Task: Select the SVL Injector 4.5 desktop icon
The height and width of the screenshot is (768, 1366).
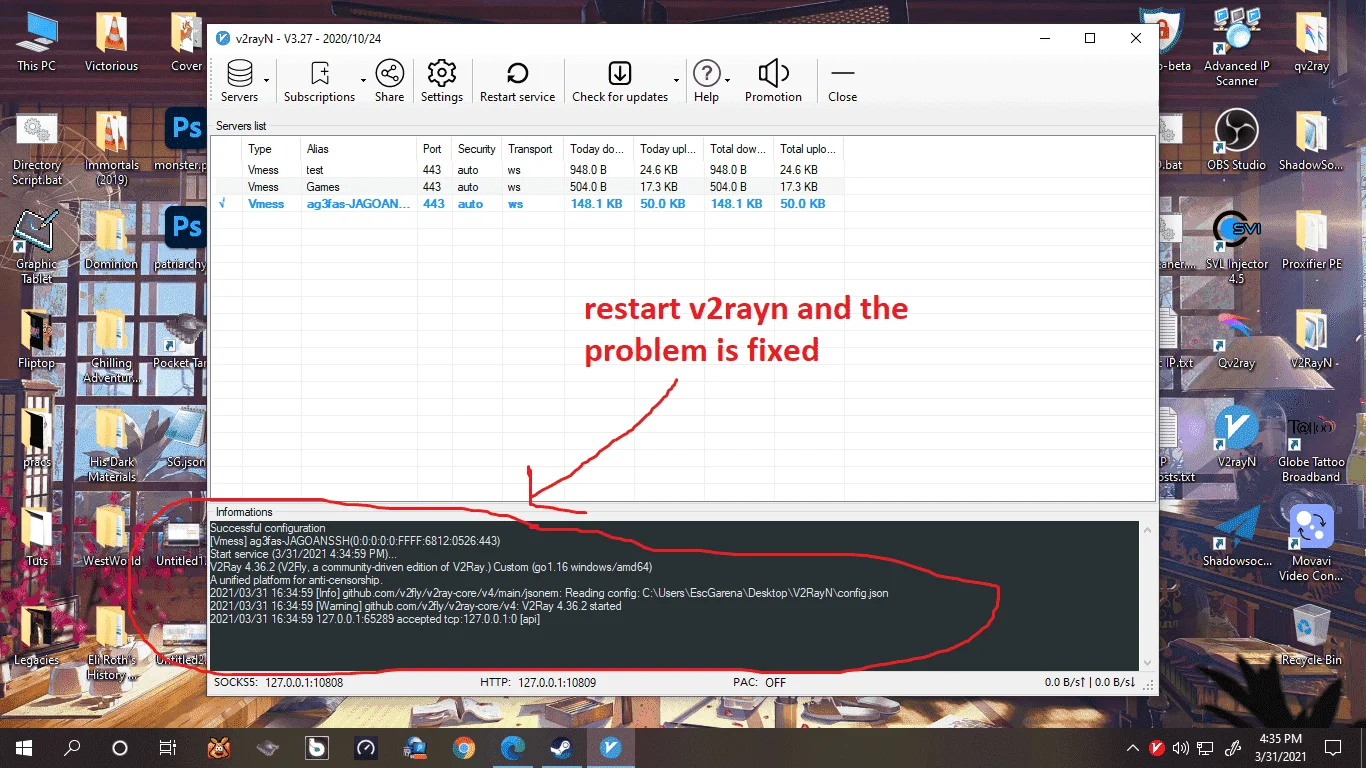Action: [1237, 248]
